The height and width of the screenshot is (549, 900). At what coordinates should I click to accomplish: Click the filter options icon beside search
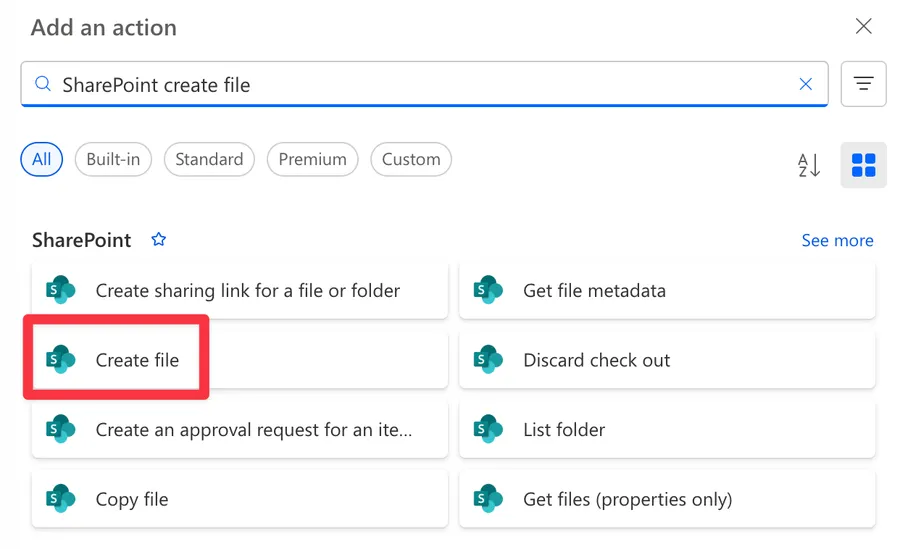(863, 84)
